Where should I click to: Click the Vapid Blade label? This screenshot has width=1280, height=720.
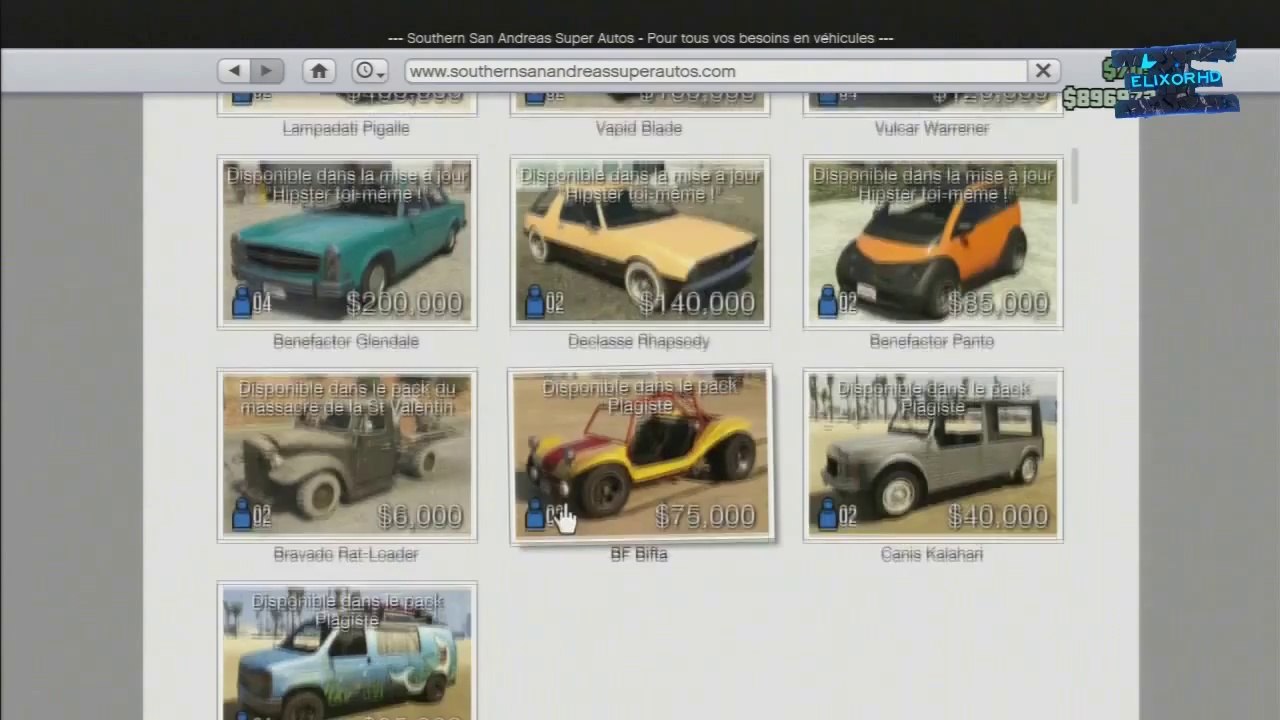pyautogui.click(x=639, y=128)
